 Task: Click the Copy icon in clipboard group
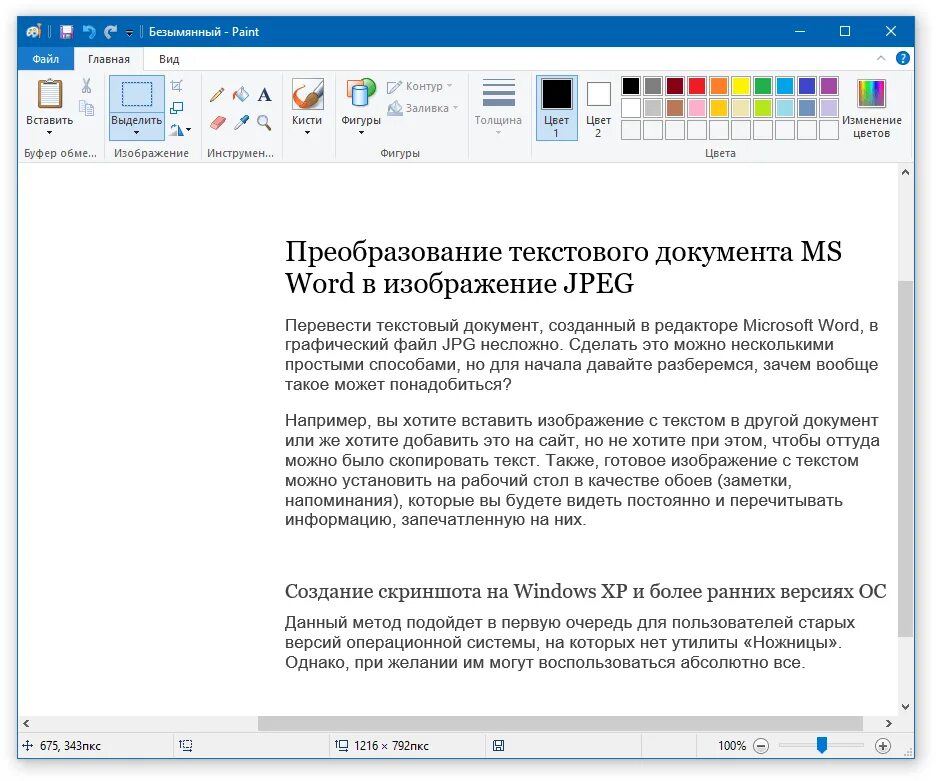click(x=87, y=108)
